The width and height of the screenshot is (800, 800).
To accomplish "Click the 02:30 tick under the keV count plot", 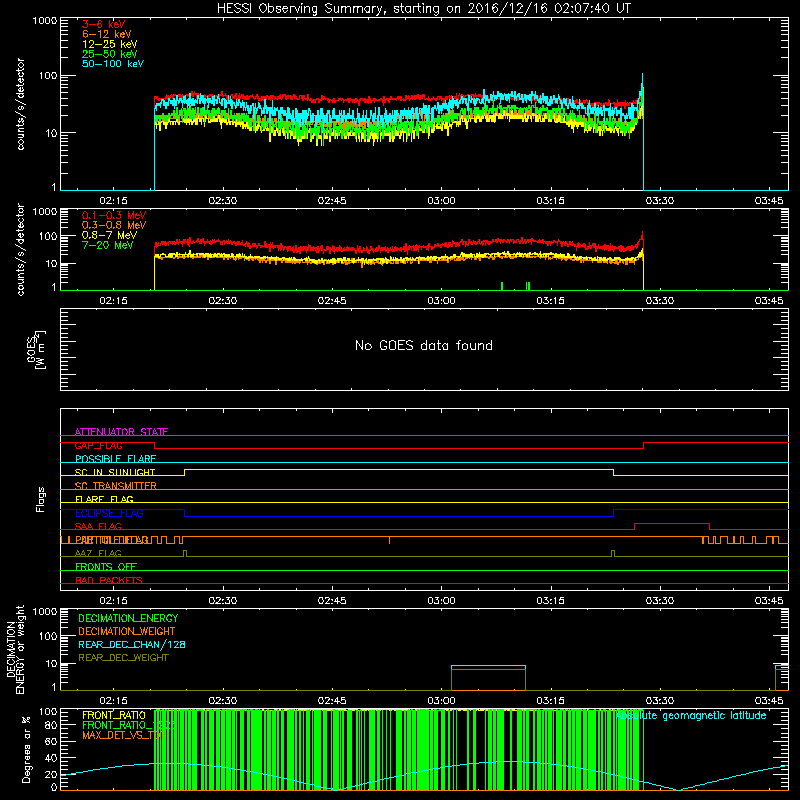I will [x=222, y=201].
